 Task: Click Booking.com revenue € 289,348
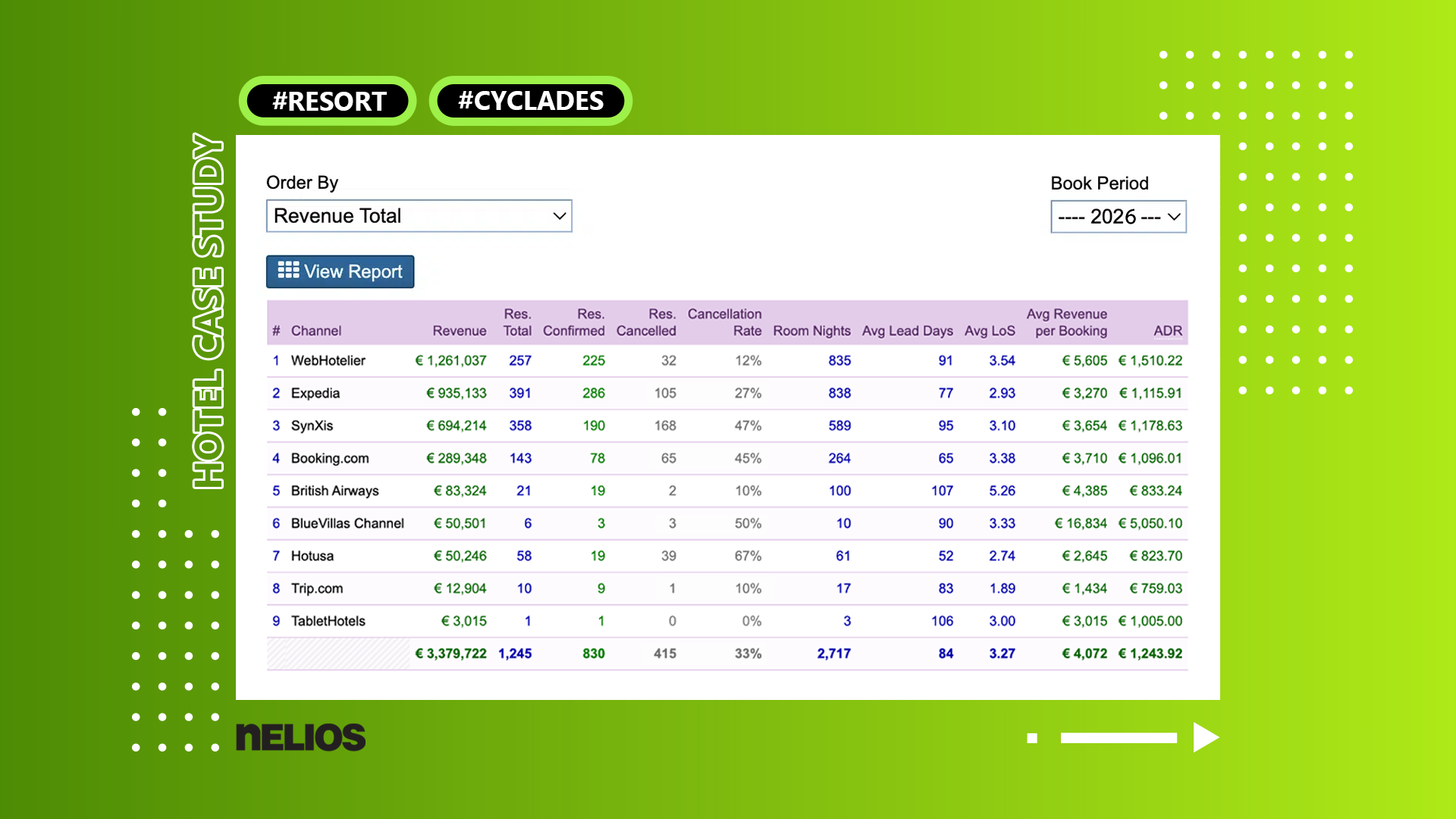[457, 458]
